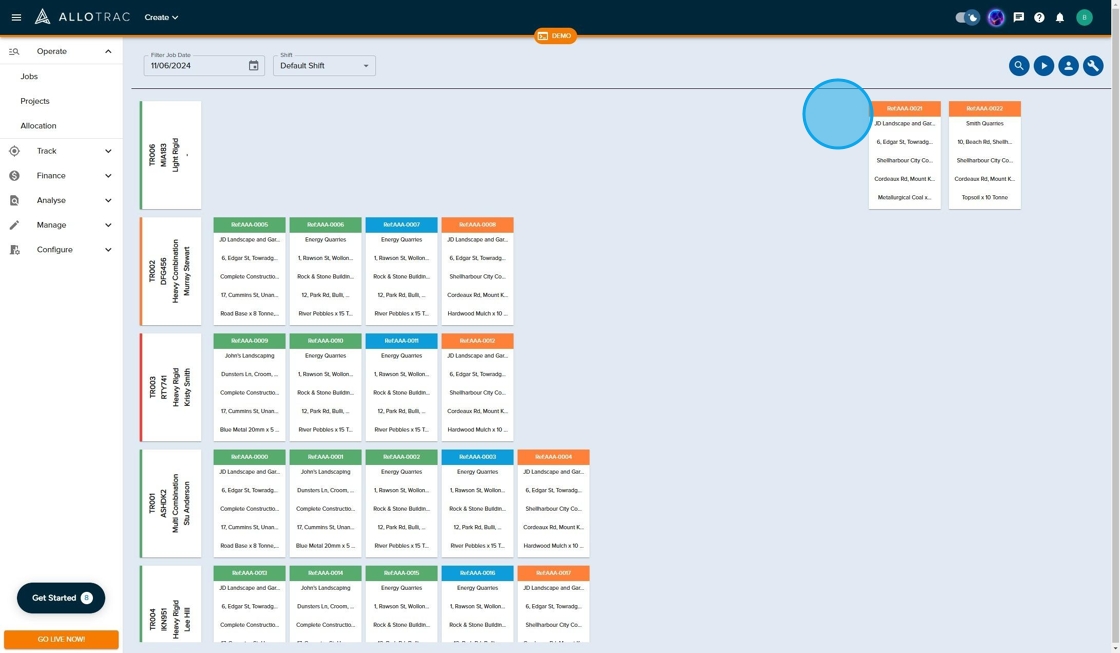
Task: Click the Filter Job Date field
Action: coord(195,66)
